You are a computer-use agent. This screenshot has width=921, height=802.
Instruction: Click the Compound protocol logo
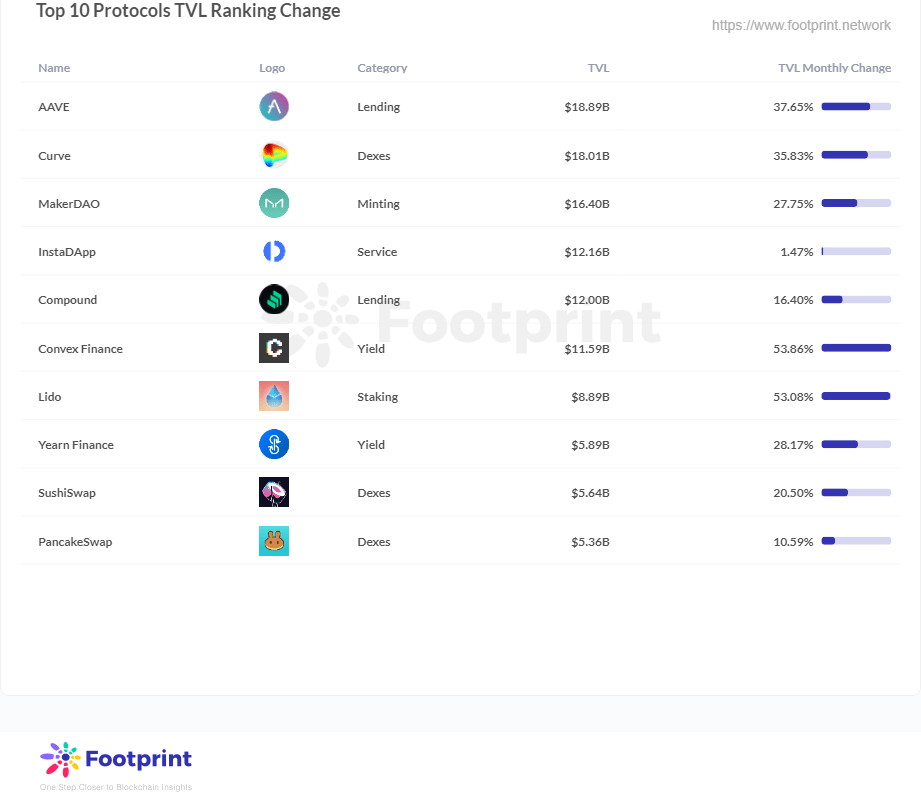click(273, 299)
